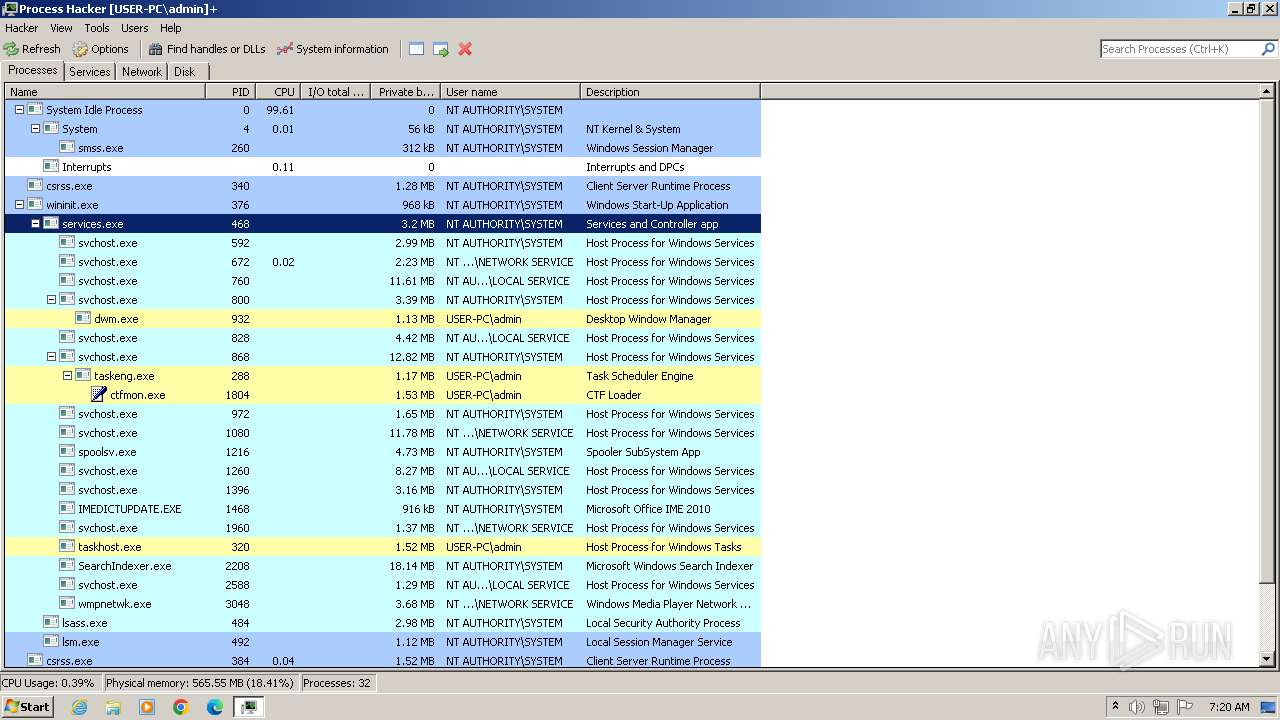Launch Chrome from the taskbar
Image resolution: width=1280 pixels, height=720 pixels.
[181, 707]
